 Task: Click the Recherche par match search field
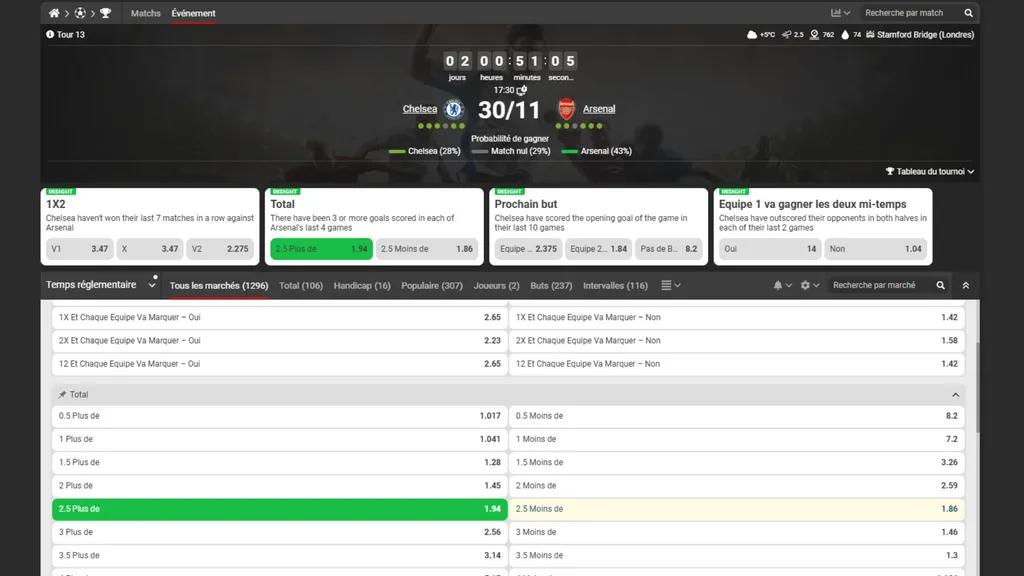(x=905, y=13)
